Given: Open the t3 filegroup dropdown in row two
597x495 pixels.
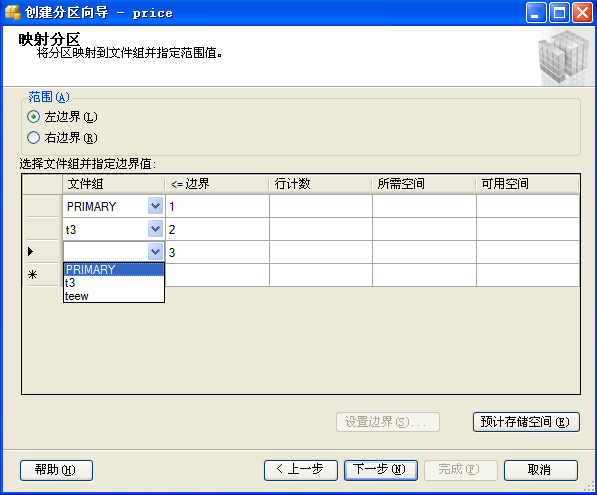Looking at the screenshot, I should (x=155, y=229).
